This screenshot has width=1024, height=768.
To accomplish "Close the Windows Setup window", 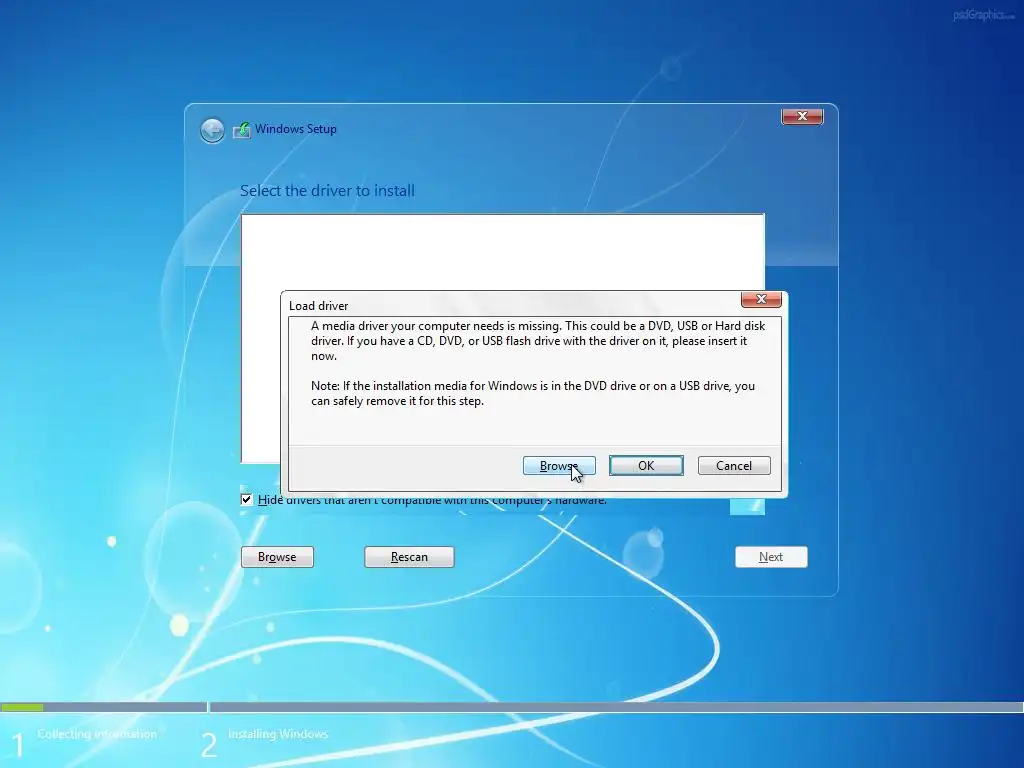I will (x=802, y=116).
